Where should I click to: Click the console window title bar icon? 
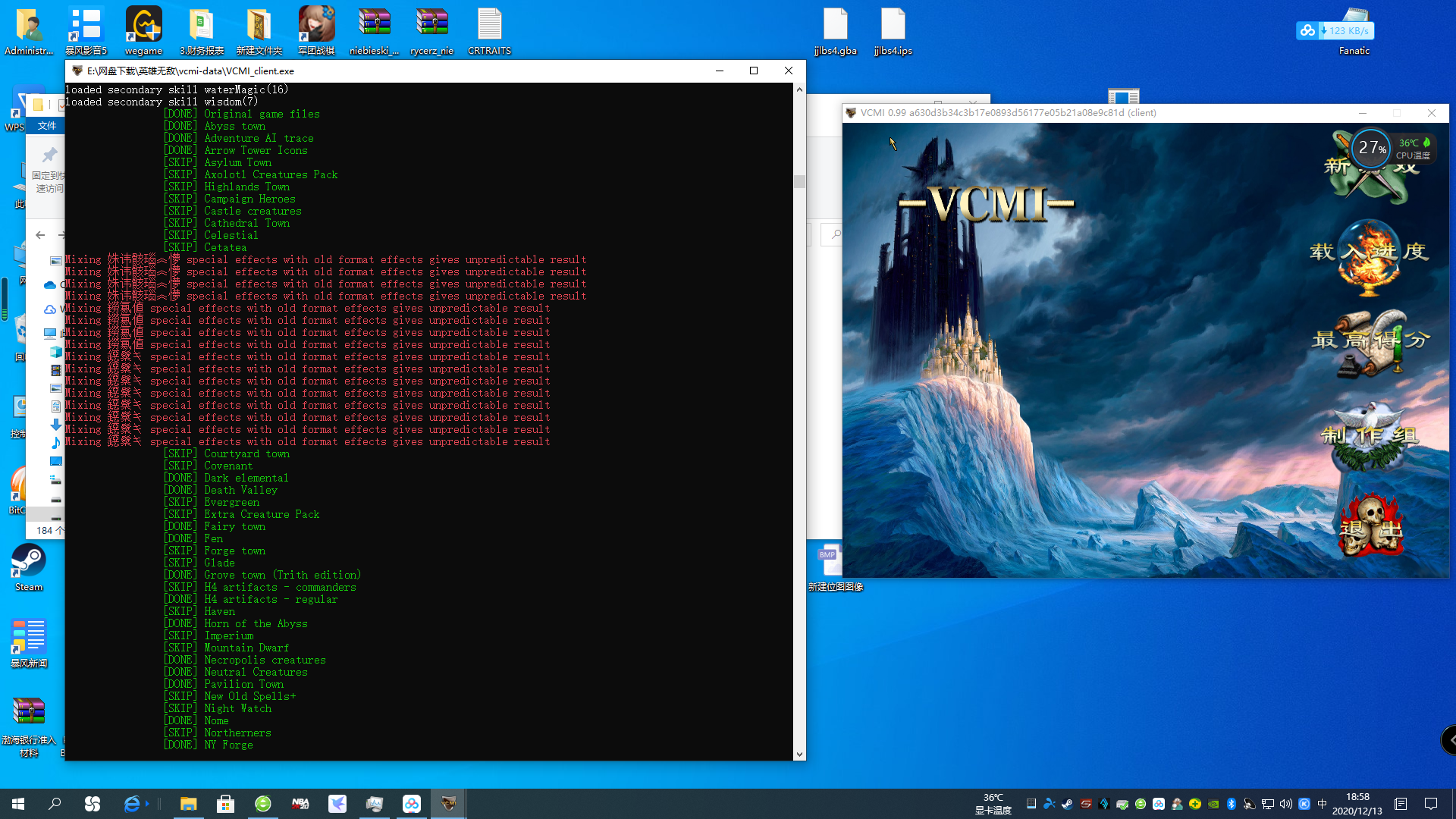77,71
